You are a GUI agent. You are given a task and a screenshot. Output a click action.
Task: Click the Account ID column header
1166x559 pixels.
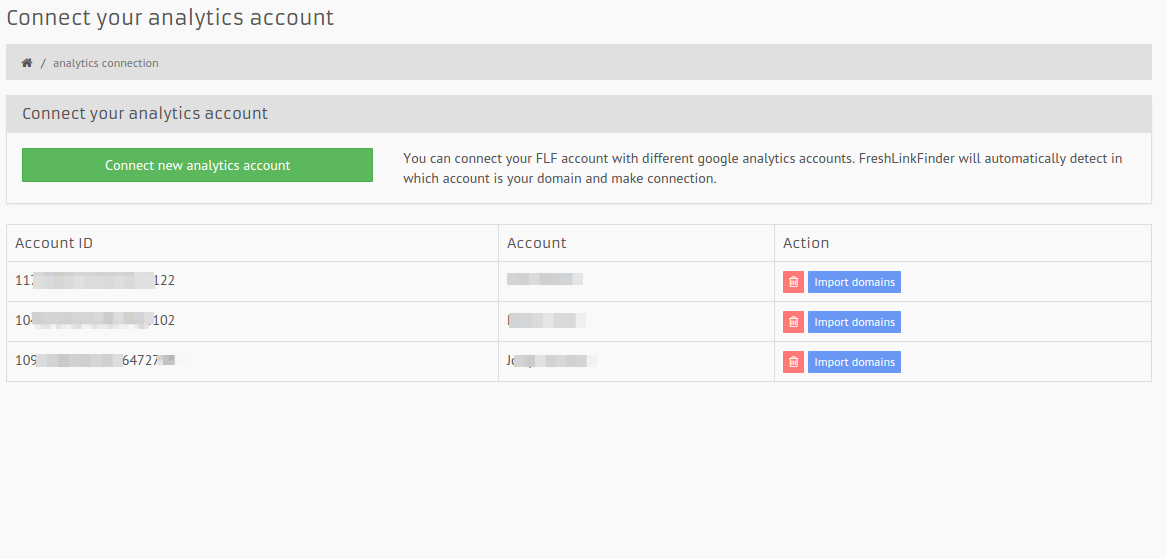click(54, 243)
